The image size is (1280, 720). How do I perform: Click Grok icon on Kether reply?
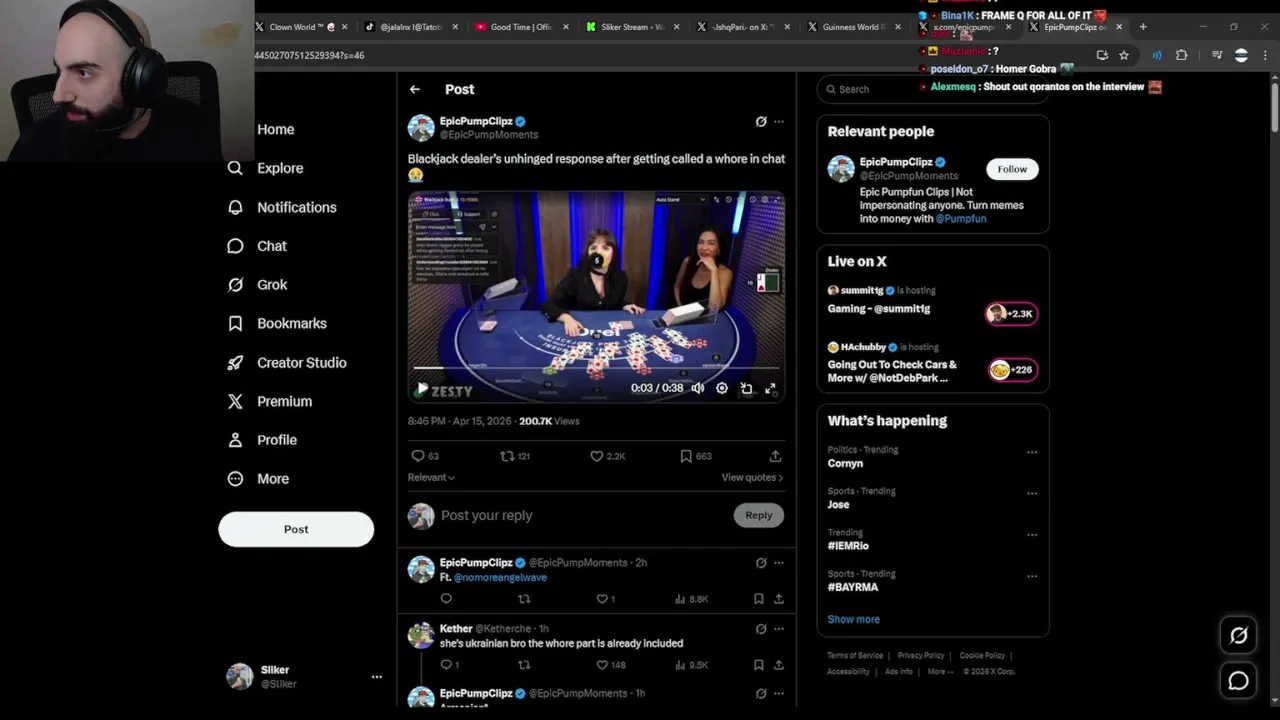tap(761, 629)
